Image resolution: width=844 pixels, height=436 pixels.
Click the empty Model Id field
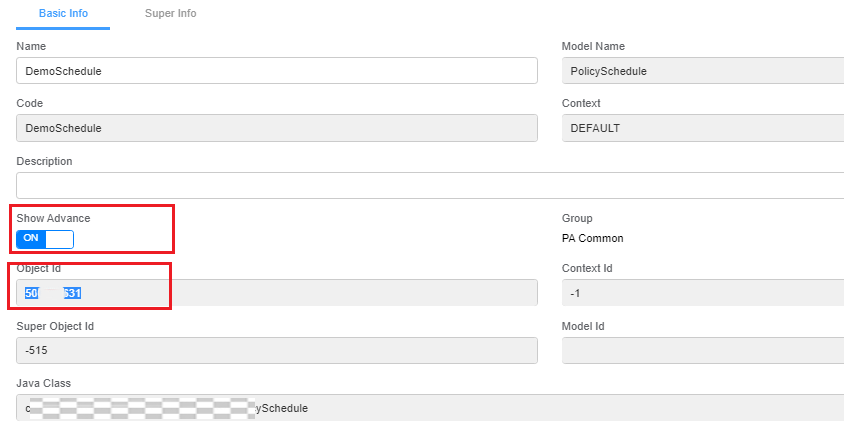702,351
